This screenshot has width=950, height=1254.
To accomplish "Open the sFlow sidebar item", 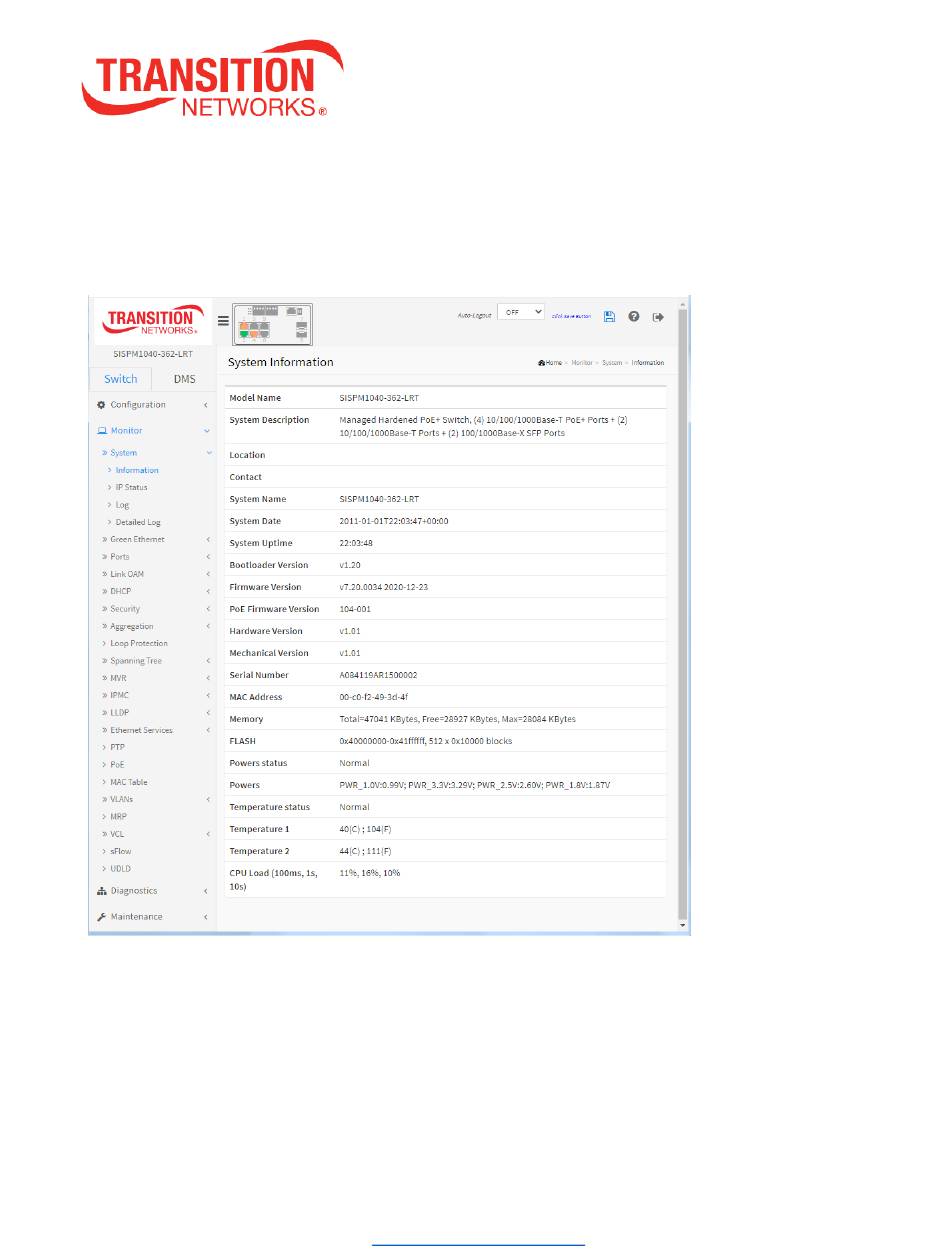I will [120, 851].
